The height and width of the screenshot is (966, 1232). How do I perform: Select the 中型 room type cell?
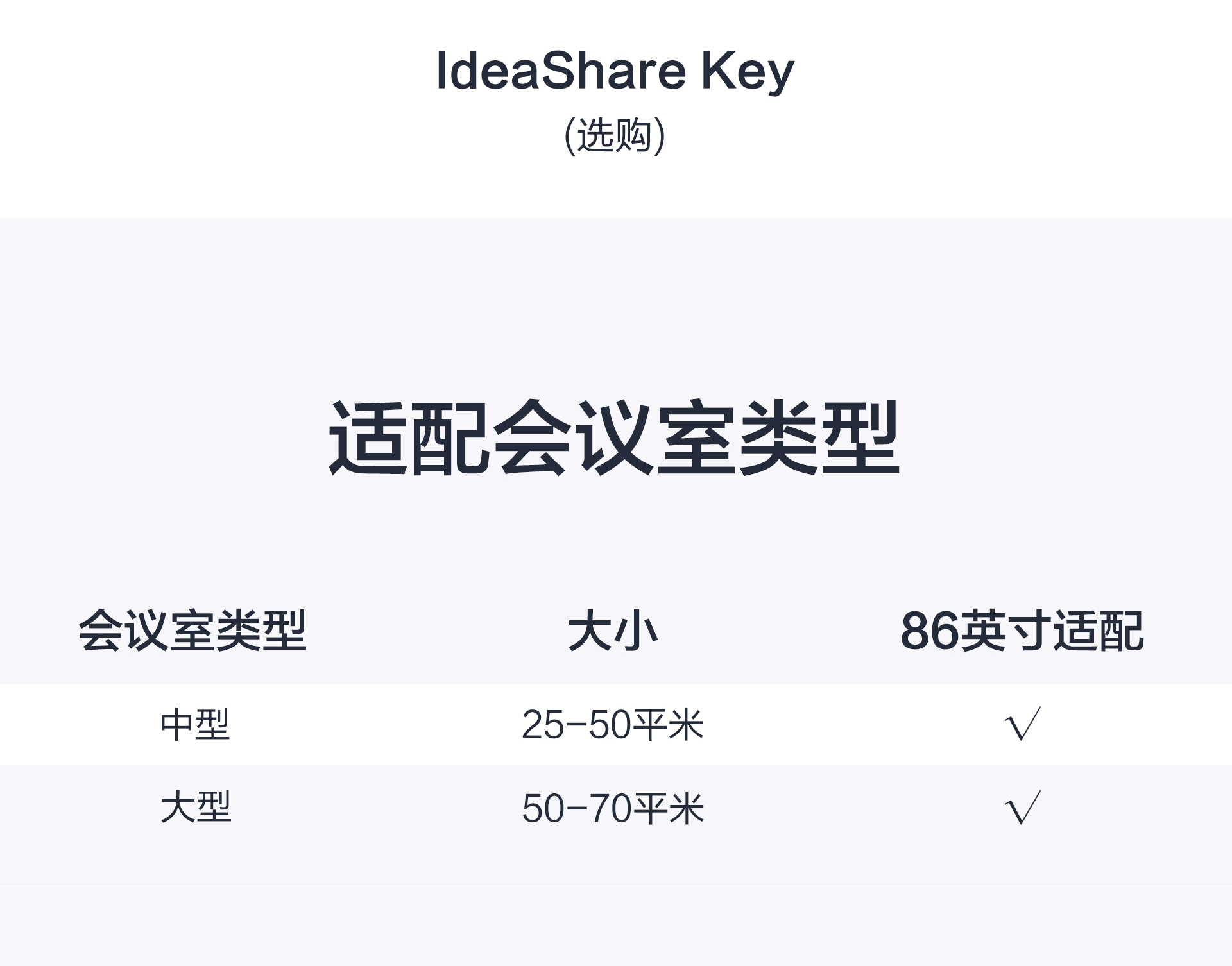pos(195,725)
